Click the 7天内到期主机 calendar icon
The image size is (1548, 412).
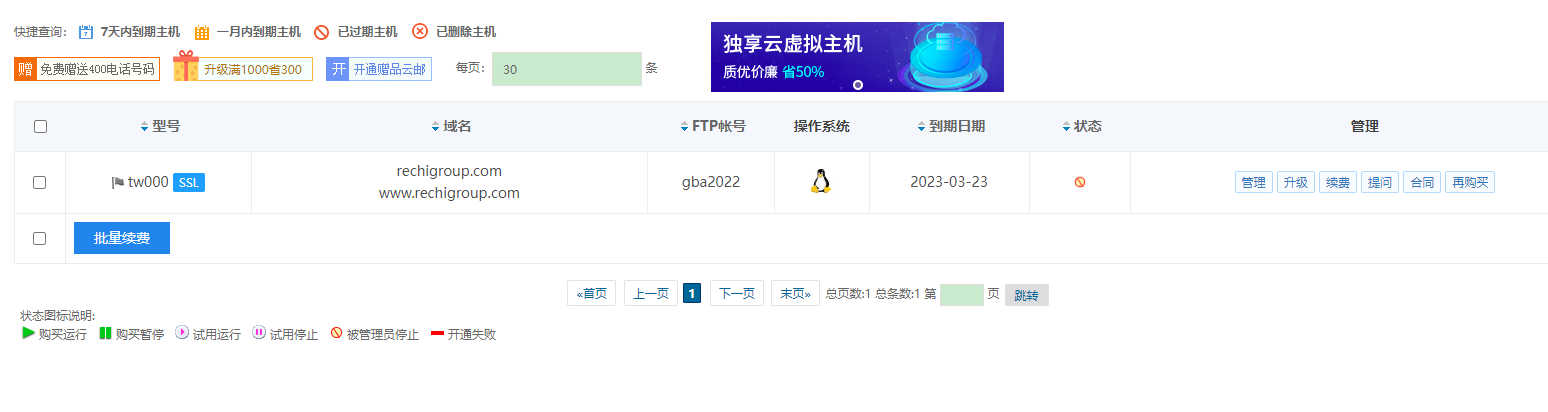tap(85, 32)
